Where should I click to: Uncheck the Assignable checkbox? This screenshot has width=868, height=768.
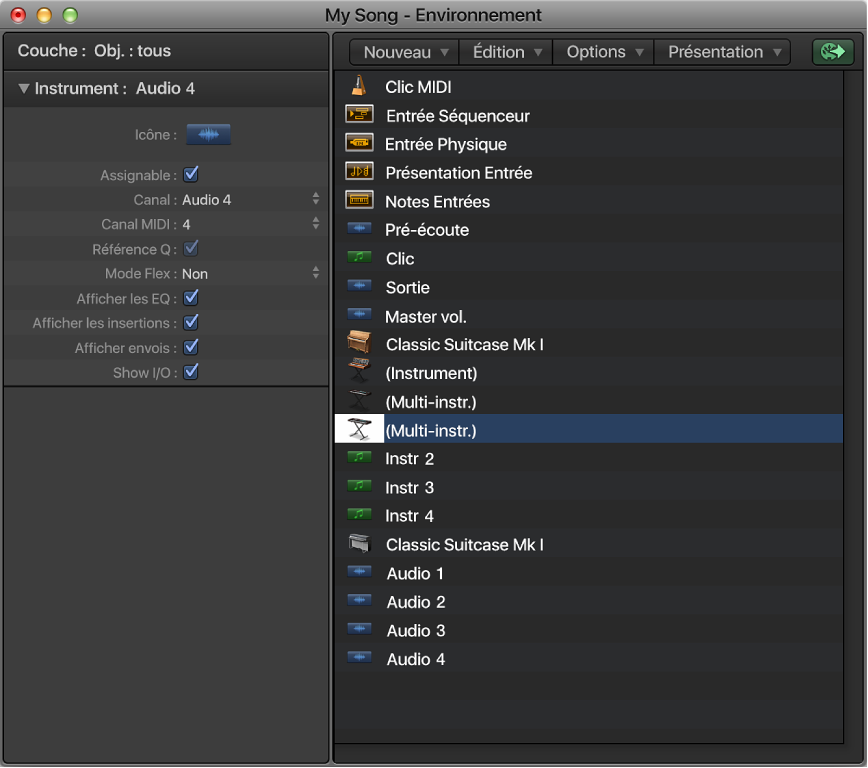tap(191, 175)
